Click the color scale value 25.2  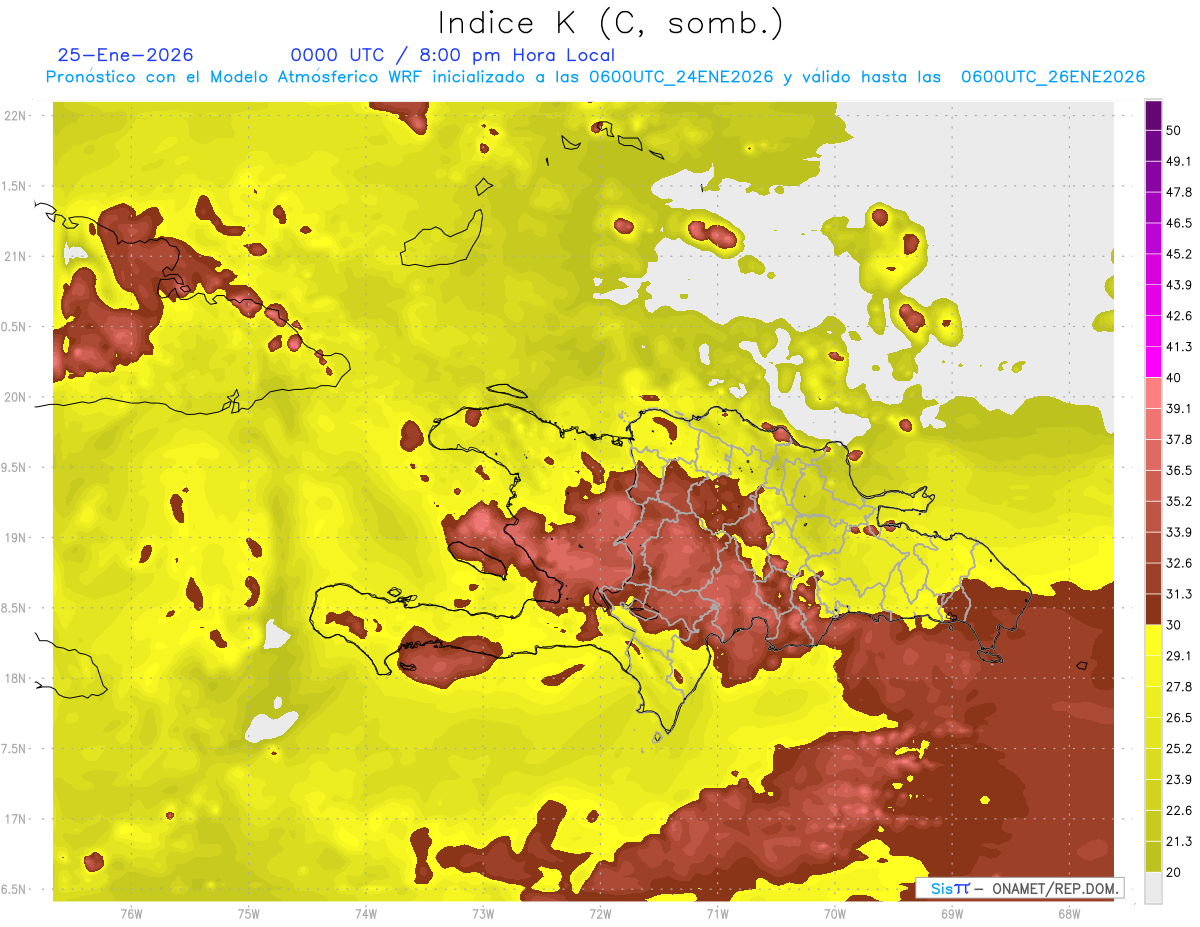(1179, 749)
